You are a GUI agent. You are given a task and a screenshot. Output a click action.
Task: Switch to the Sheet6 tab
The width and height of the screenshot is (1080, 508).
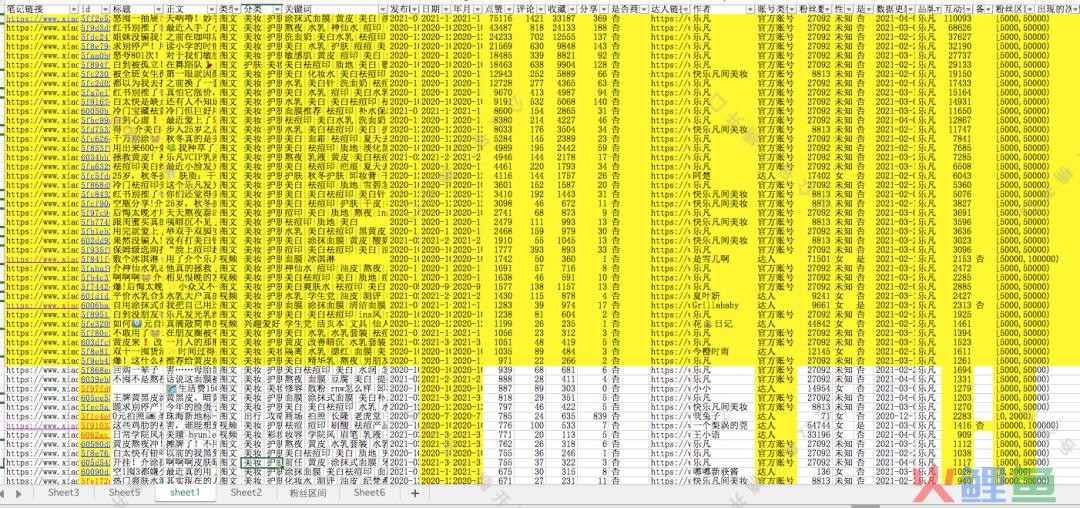coord(369,493)
